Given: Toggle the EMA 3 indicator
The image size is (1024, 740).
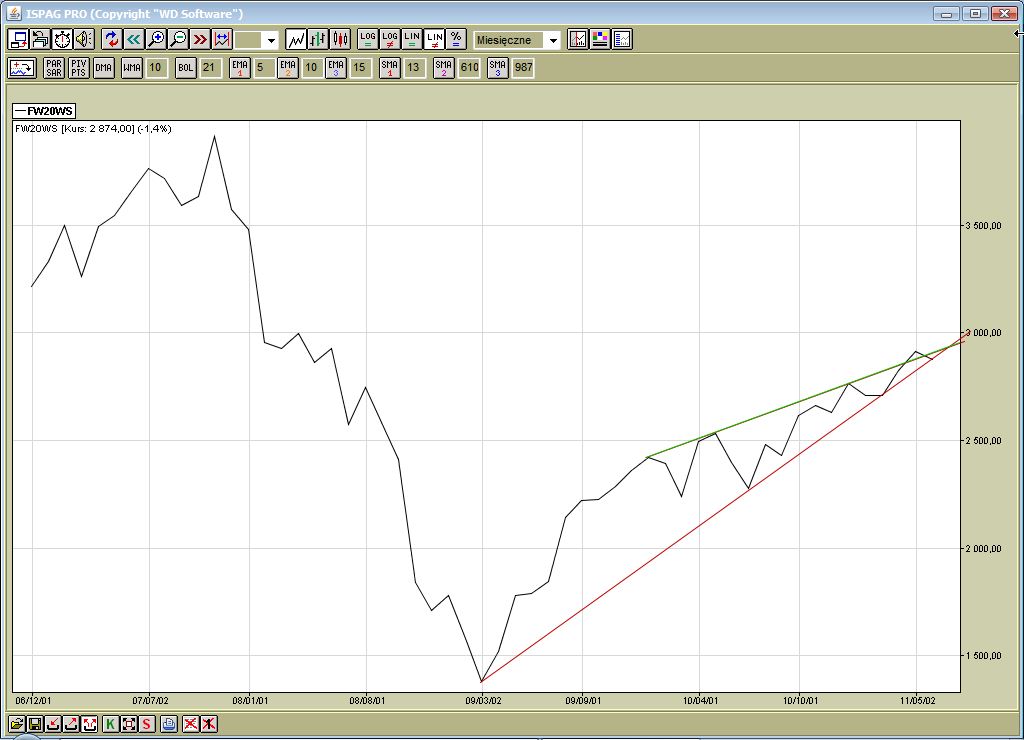Looking at the screenshot, I should pyautogui.click(x=336, y=68).
